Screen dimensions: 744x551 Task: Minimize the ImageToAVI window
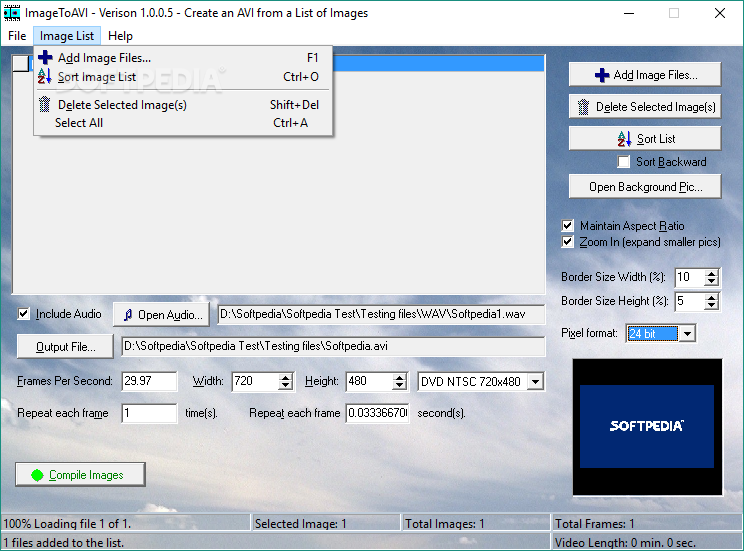629,13
